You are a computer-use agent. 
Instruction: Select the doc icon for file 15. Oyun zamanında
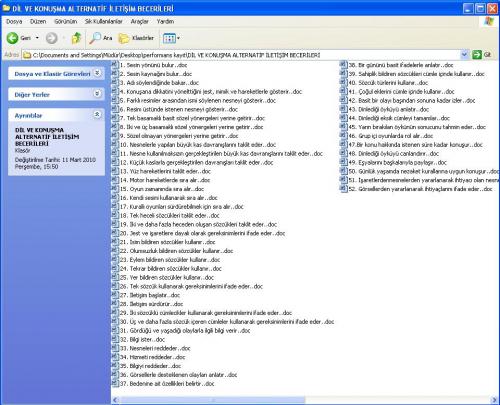[x=115, y=188]
